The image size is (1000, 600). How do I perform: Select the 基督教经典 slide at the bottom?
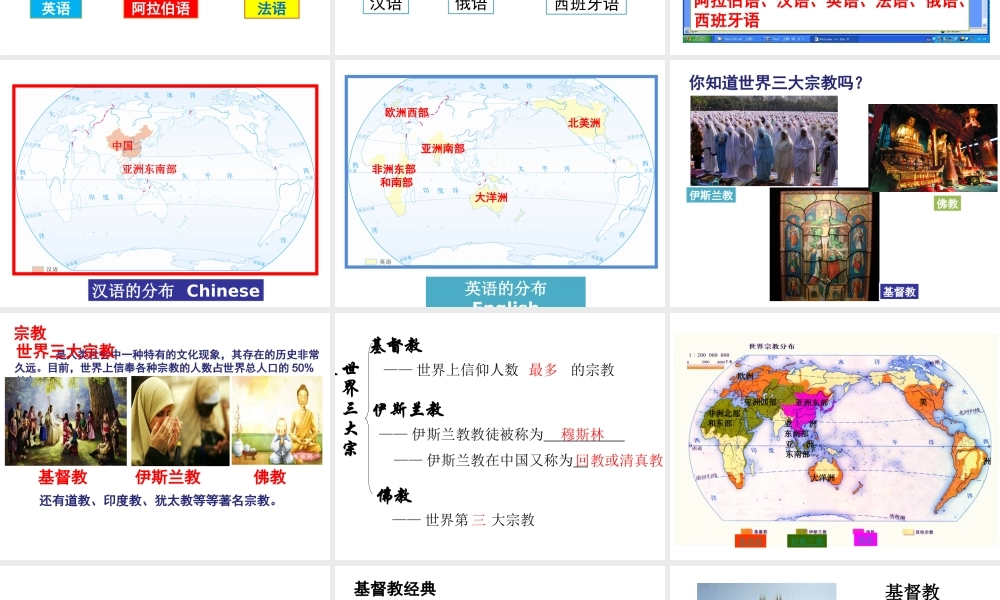[500, 583]
